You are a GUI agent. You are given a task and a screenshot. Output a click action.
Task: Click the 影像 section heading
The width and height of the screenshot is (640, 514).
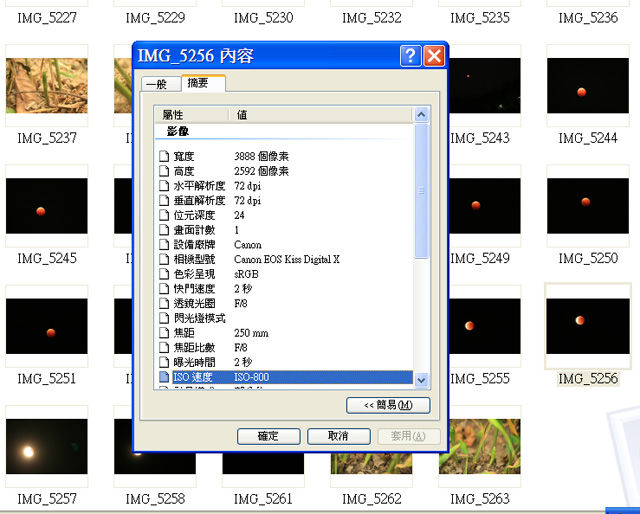click(178, 131)
